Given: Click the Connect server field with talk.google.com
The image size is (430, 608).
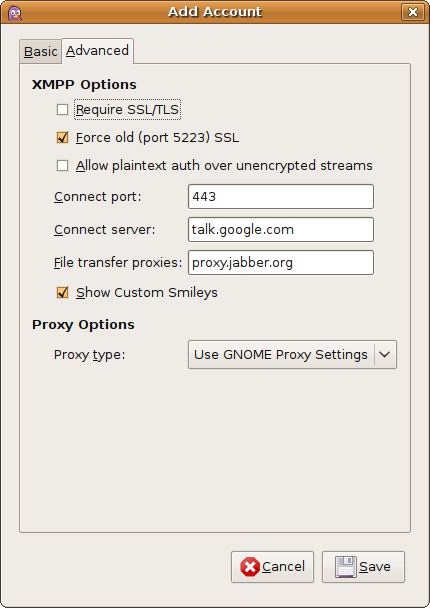Looking at the screenshot, I should click(281, 230).
